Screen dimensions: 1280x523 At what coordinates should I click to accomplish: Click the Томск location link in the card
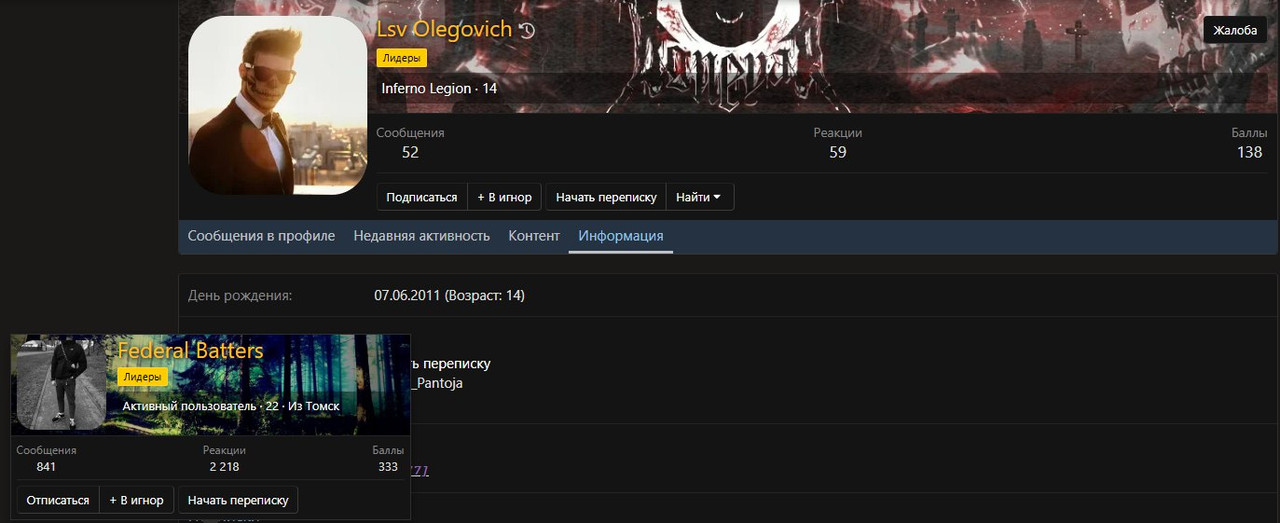[323, 406]
